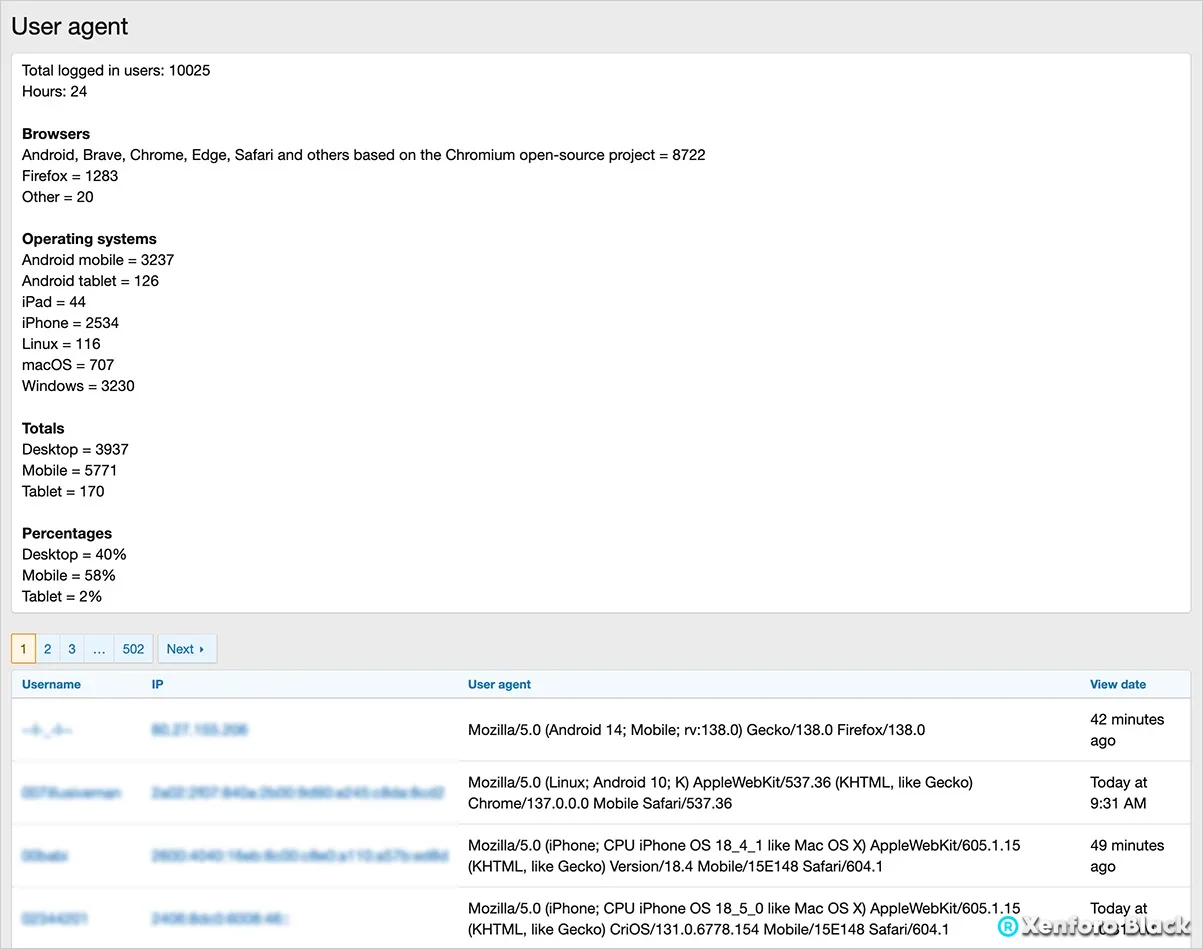This screenshot has height=949, width=1203.
Task: Click the 'macOS = 707' line
Action: [x=68, y=365]
